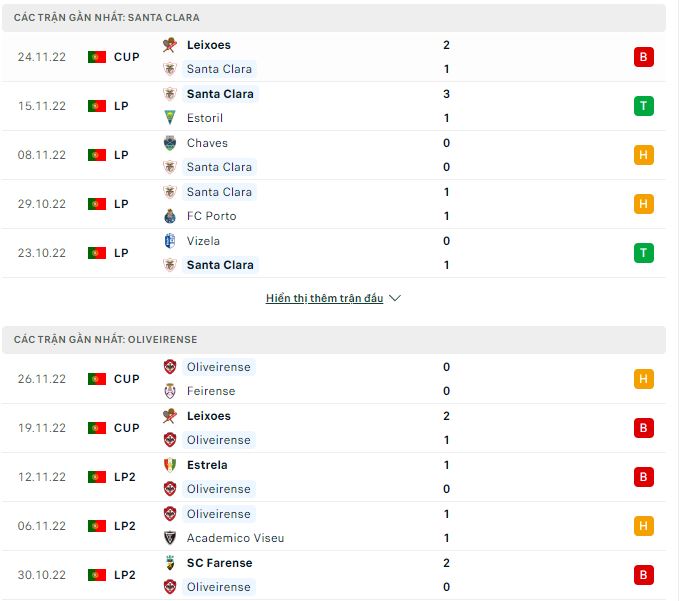Click the Estrela team crest icon
The height and width of the screenshot is (601, 679).
(x=170, y=465)
